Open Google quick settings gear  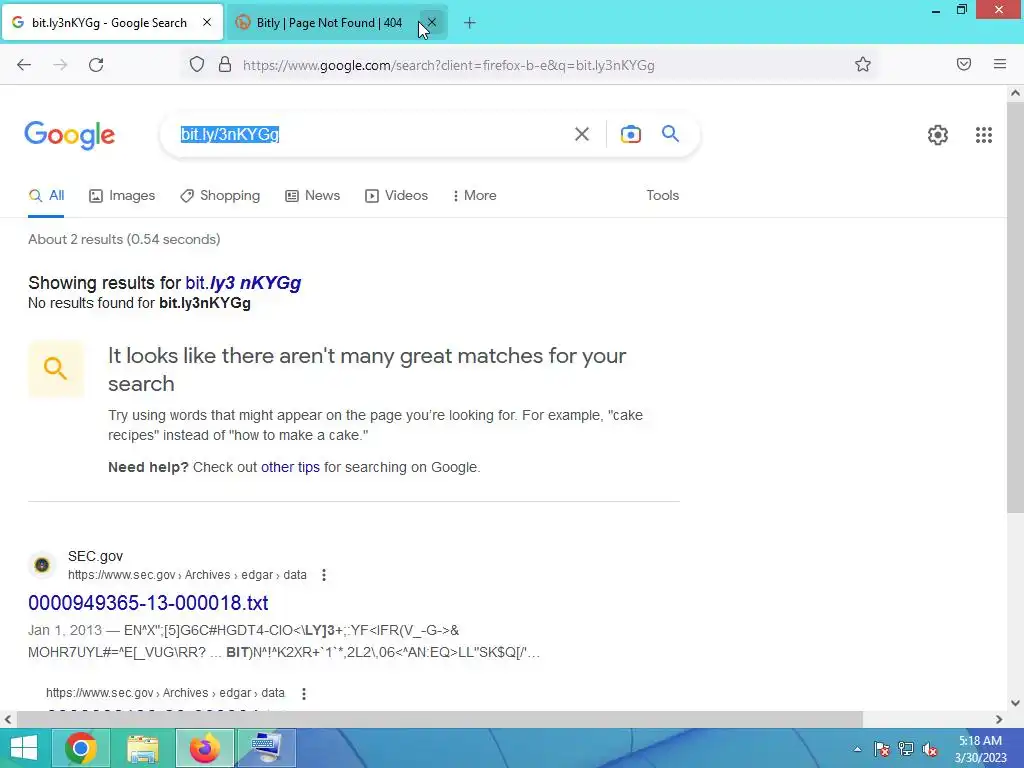[938, 135]
